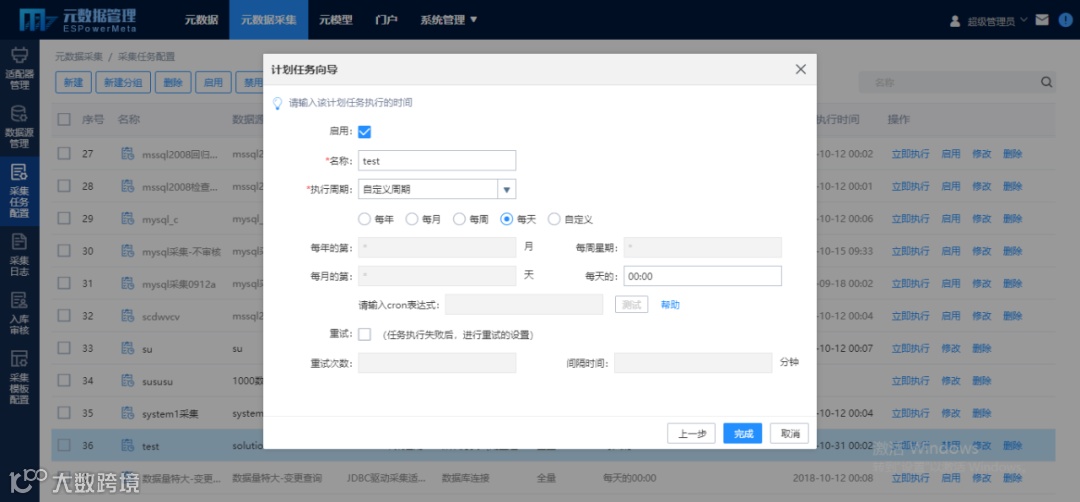Click 修改 for row 33 su
Viewport: 1080px width, 502px height.
[x=951, y=348]
